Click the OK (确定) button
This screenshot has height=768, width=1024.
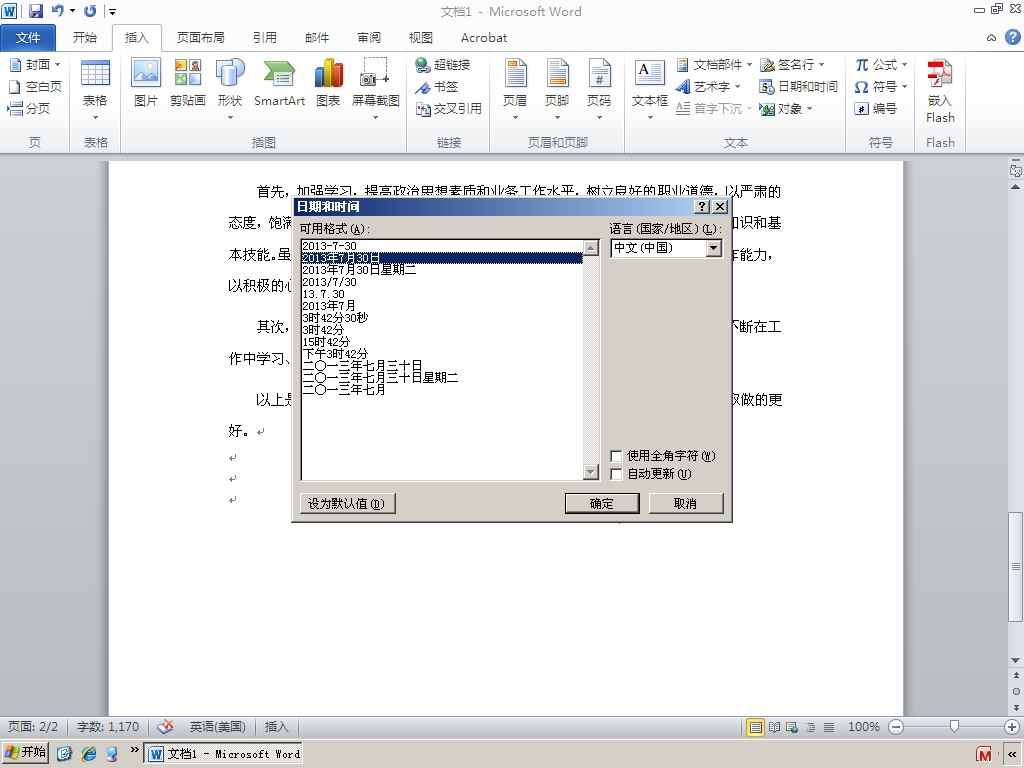pos(601,504)
